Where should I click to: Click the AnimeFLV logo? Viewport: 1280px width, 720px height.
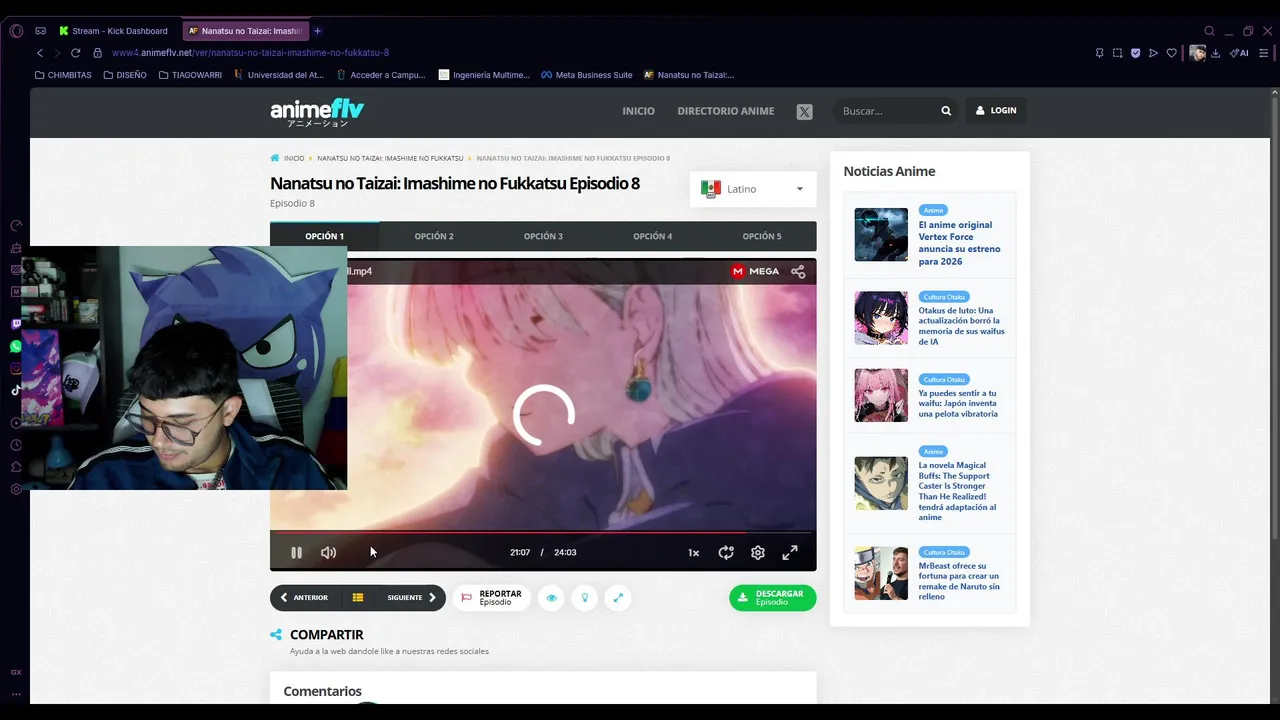point(317,112)
